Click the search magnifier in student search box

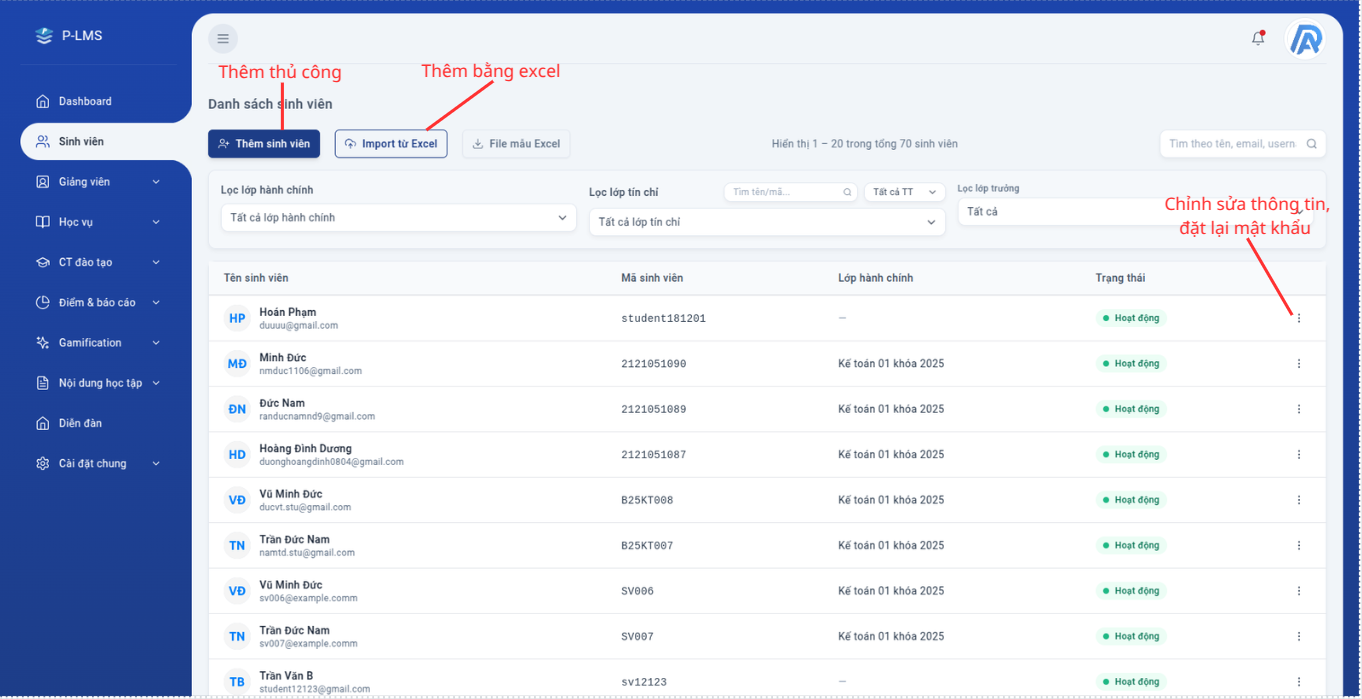[1311, 144]
